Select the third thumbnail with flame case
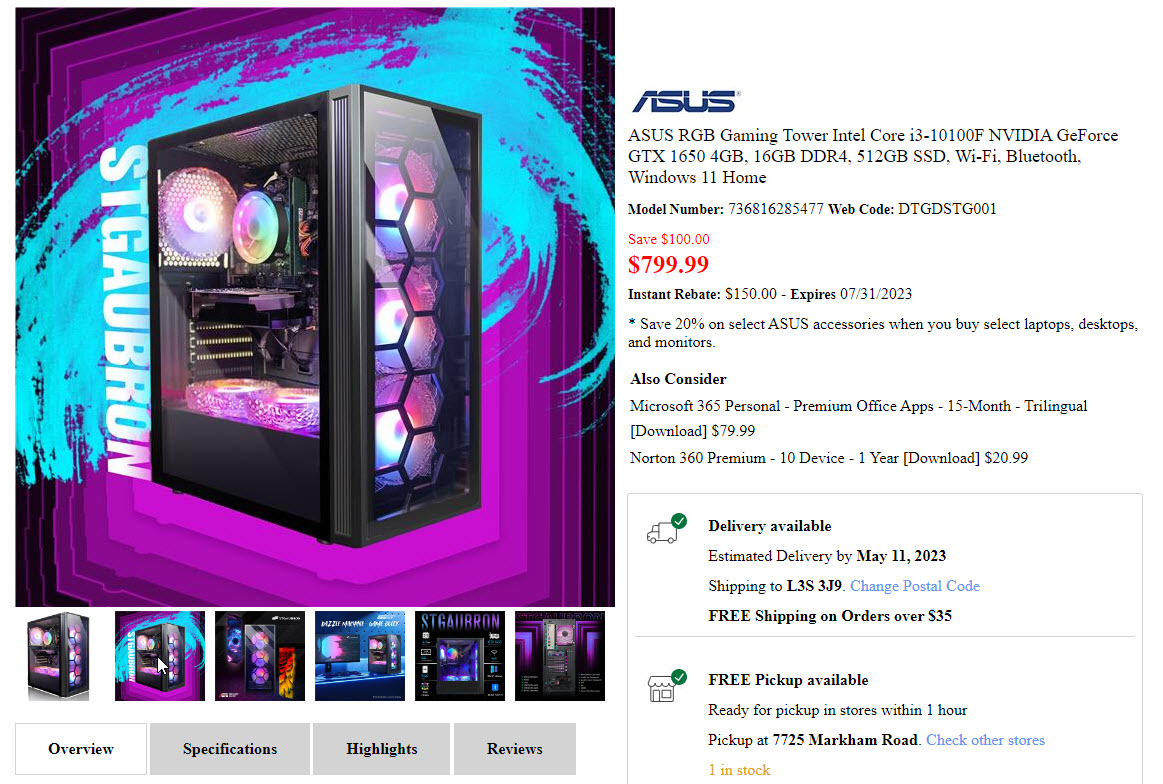 [260, 656]
